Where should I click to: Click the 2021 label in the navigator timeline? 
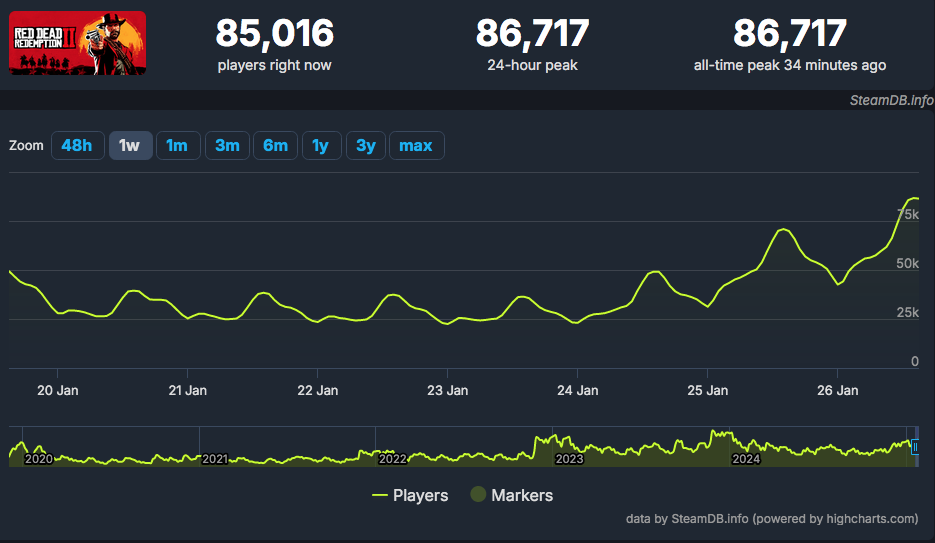215,459
